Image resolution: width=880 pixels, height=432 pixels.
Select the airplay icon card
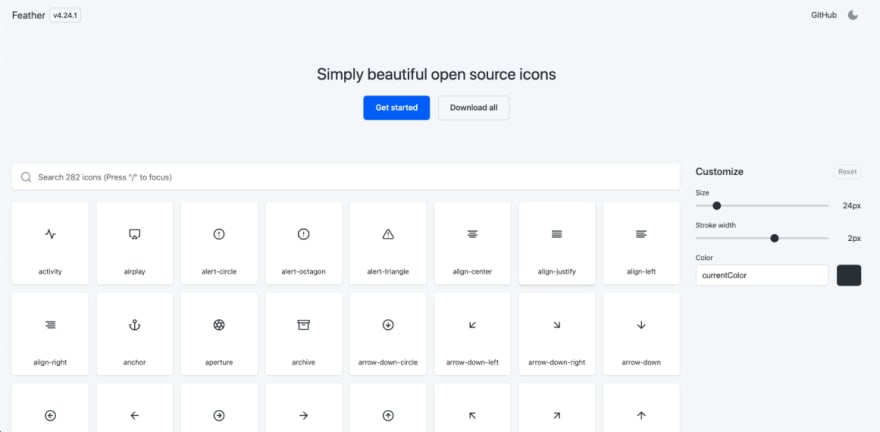135,243
